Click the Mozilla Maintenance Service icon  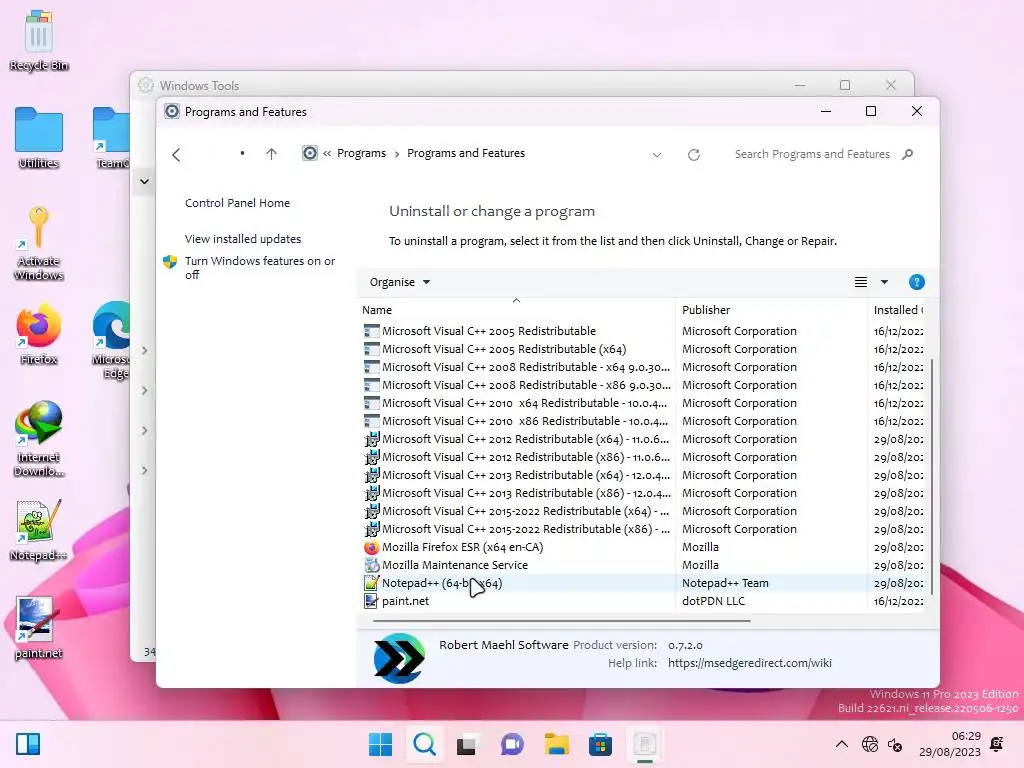coord(372,565)
